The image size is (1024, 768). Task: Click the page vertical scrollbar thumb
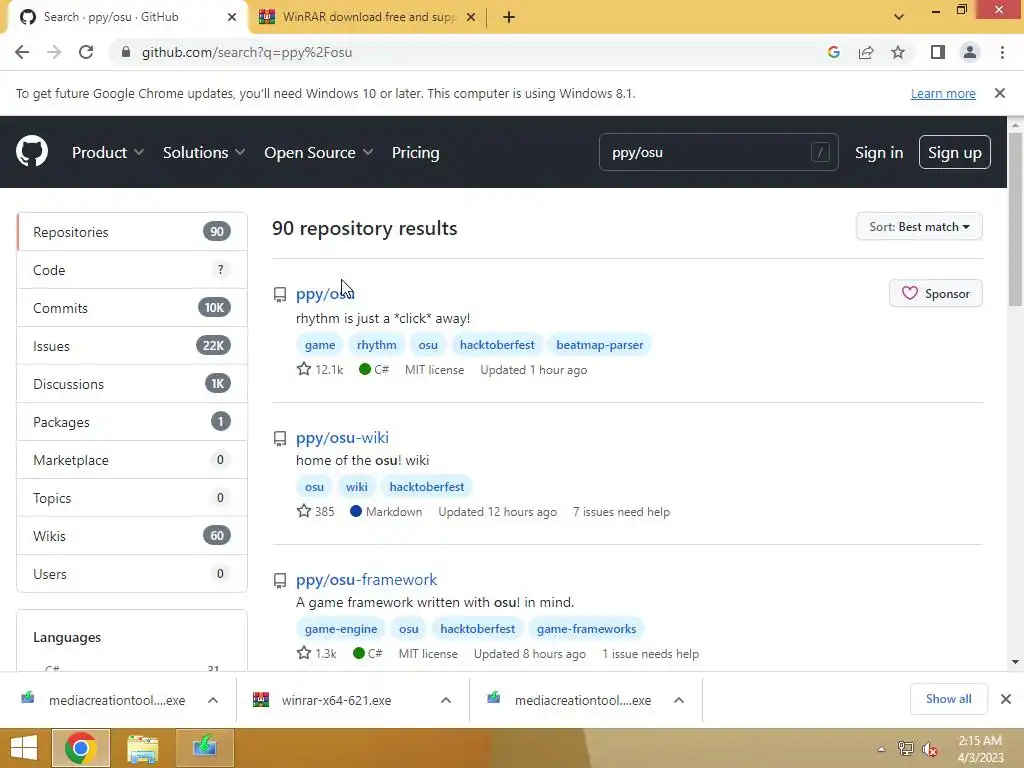[x=1015, y=219]
